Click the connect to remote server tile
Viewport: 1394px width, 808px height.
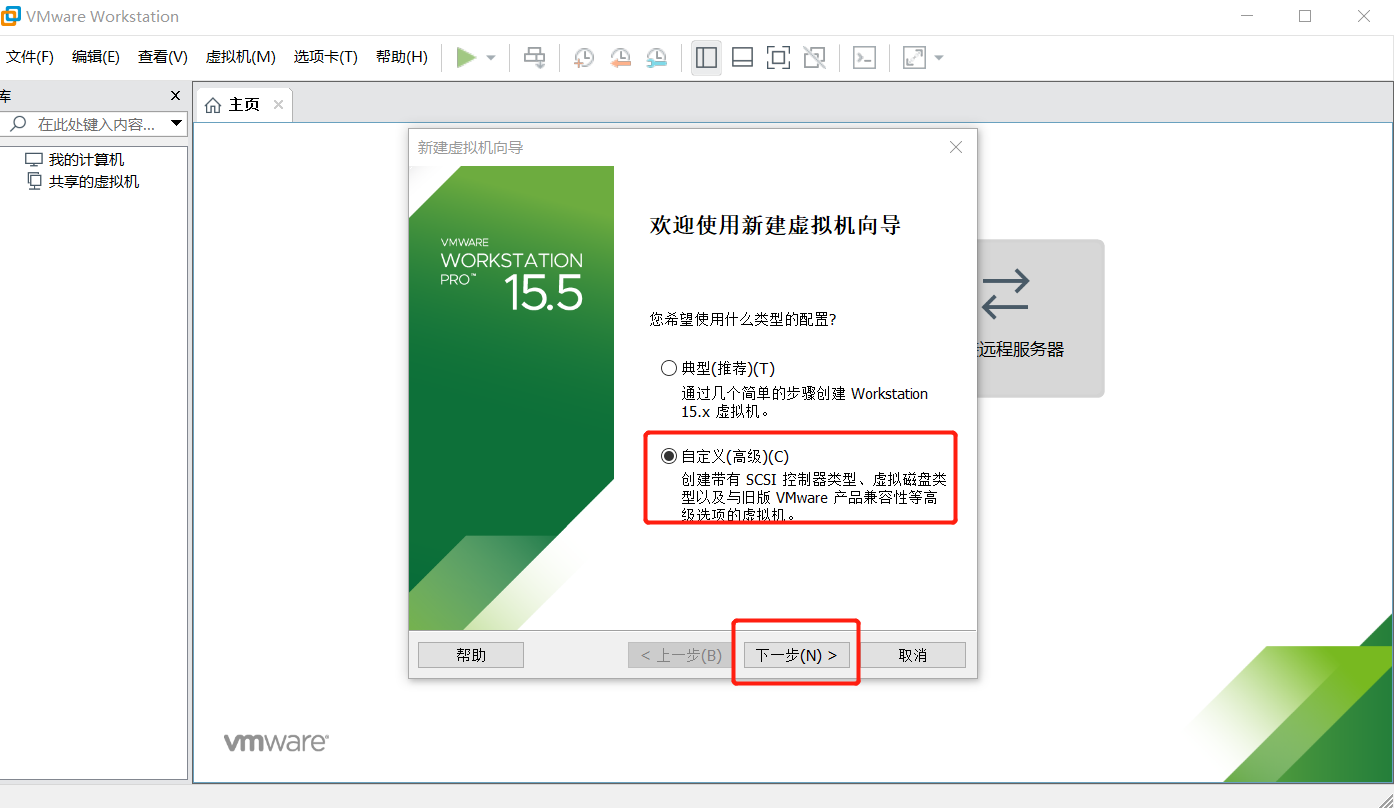[1041, 318]
